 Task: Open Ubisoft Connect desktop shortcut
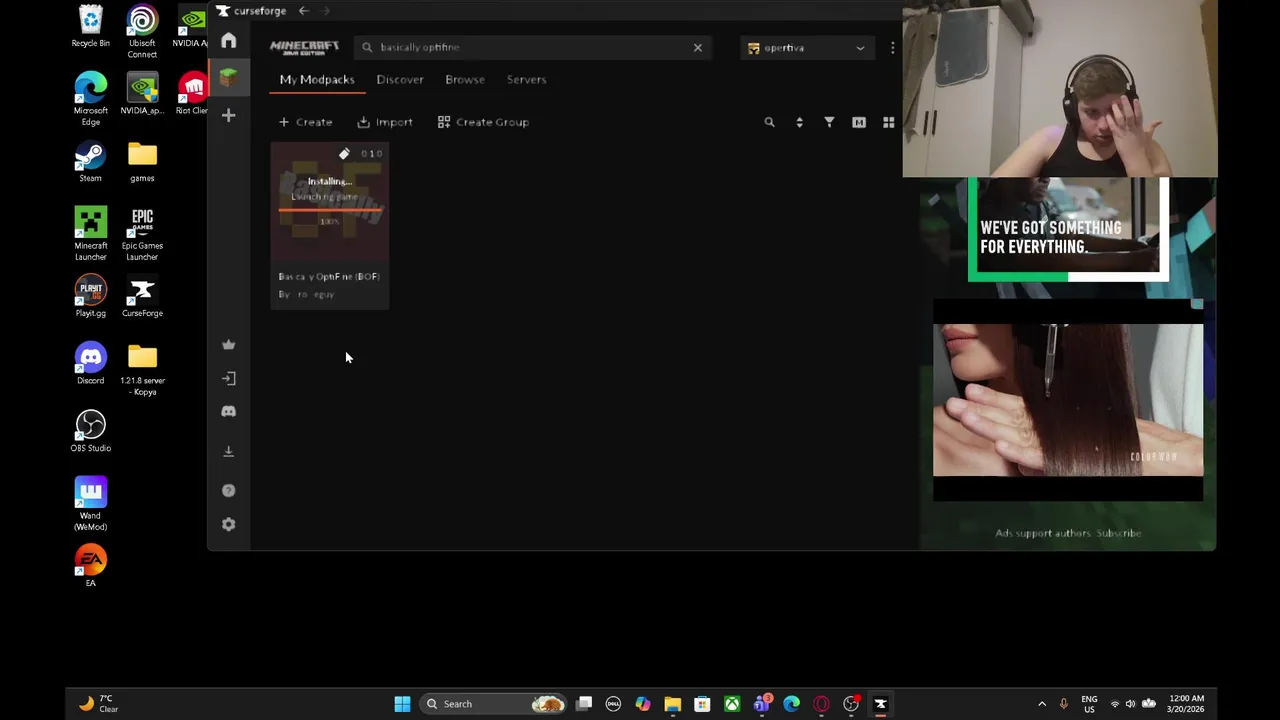coord(142,32)
